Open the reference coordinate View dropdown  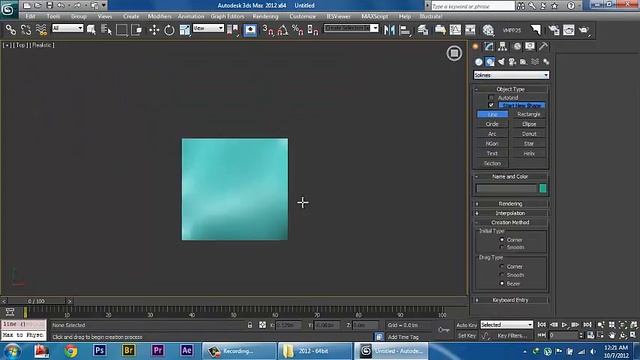(208, 28)
